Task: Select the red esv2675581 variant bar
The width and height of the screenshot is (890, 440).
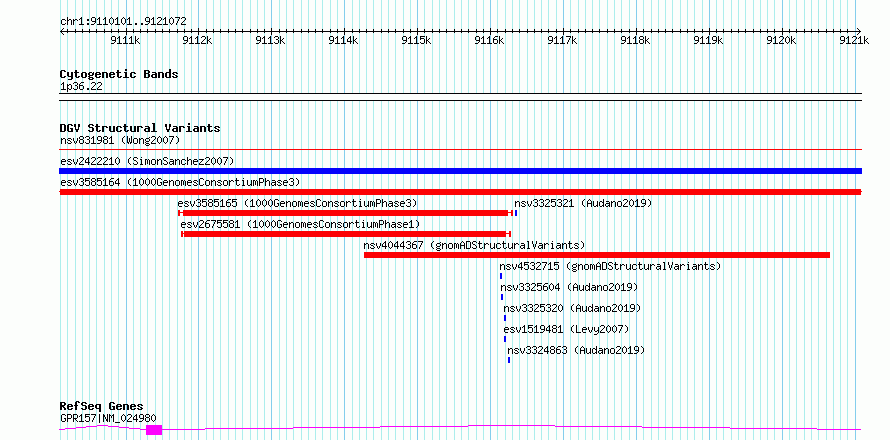Action: pyautogui.click(x=346, y=234)
